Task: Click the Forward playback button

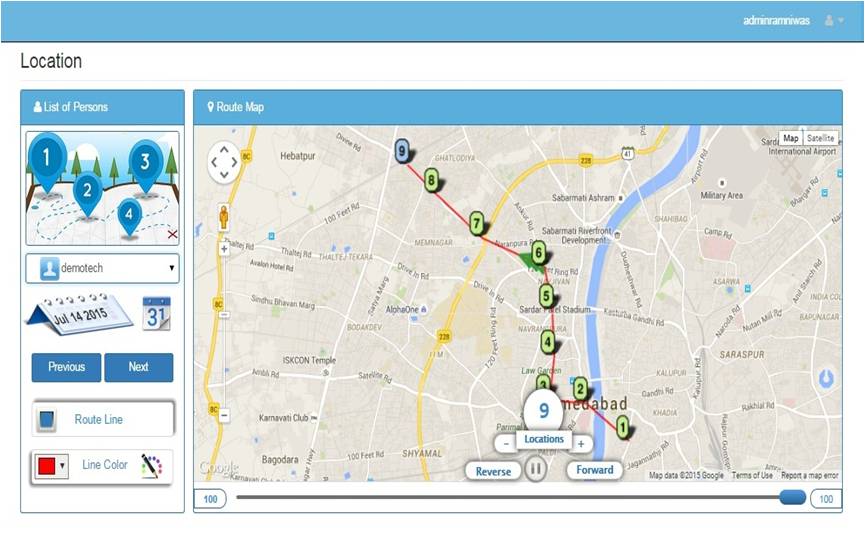Action: (x=595, y=470)
